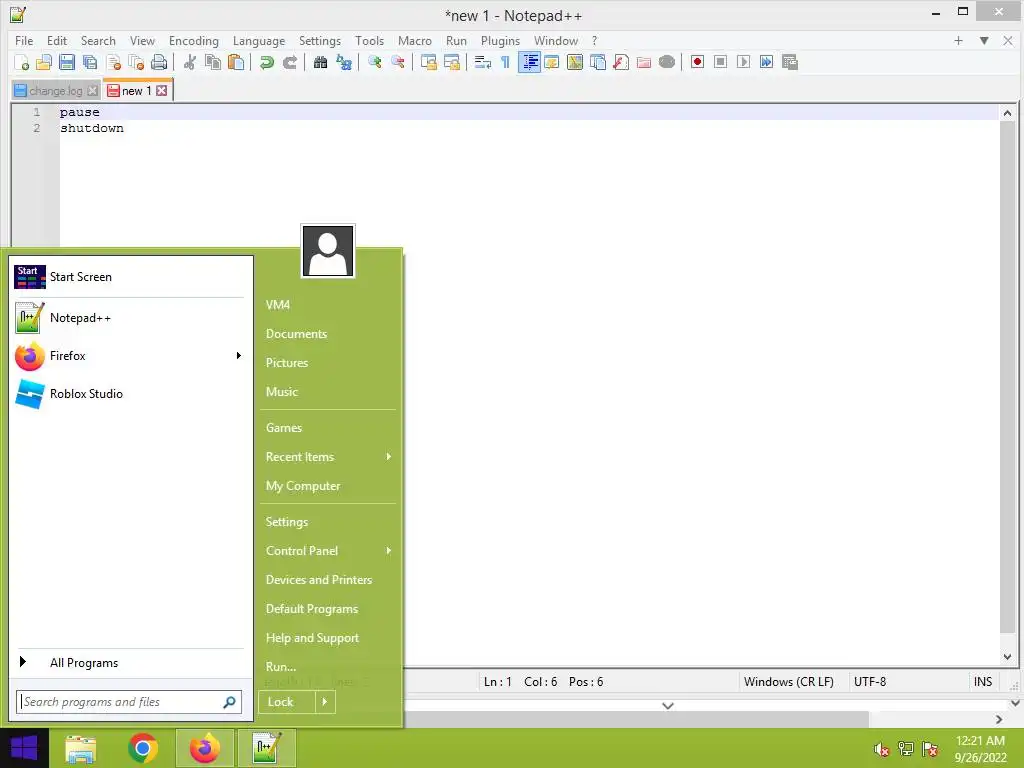Click Synchronize Horizontal Scrolling icon
Viewport: 1024px width, 768px height.
pos(452,62)
